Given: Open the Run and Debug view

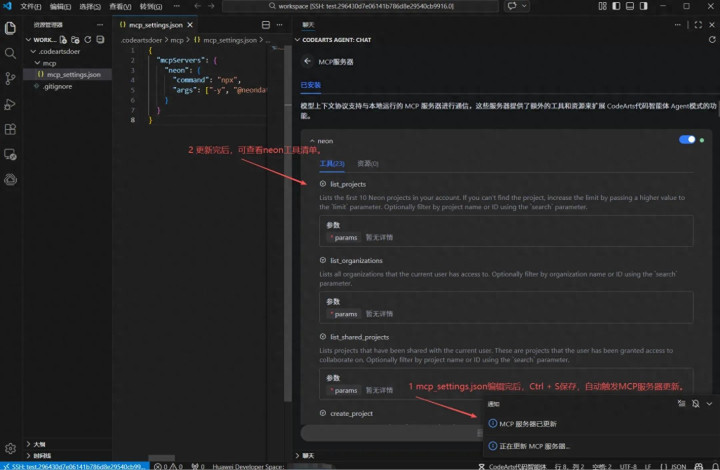Looking at the screenshot, I should pyautogui.click(x=10, y=104).
